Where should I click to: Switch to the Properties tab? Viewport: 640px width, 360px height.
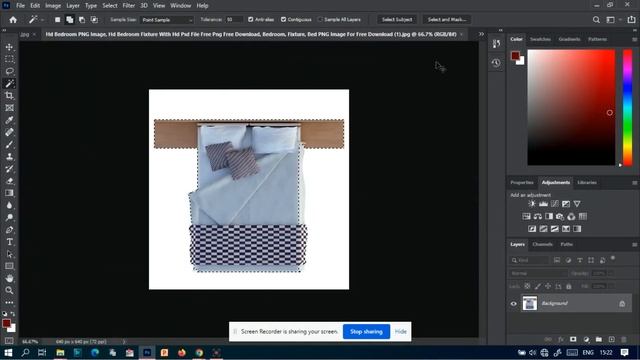coord(522,182)
